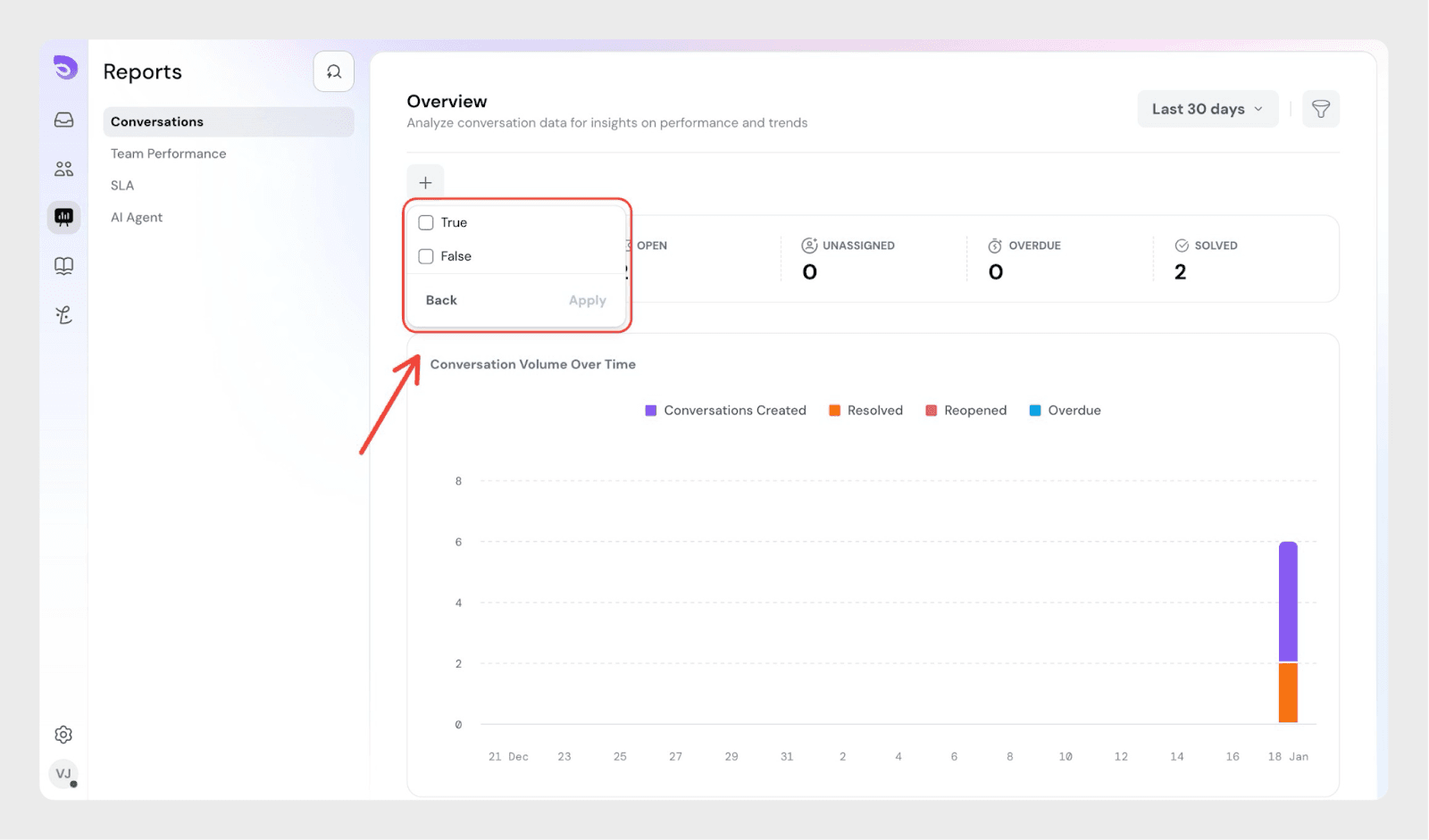Click the orange Resolved legend swatch
This screenshot has height=840, width=1429.
pos(834,411)
